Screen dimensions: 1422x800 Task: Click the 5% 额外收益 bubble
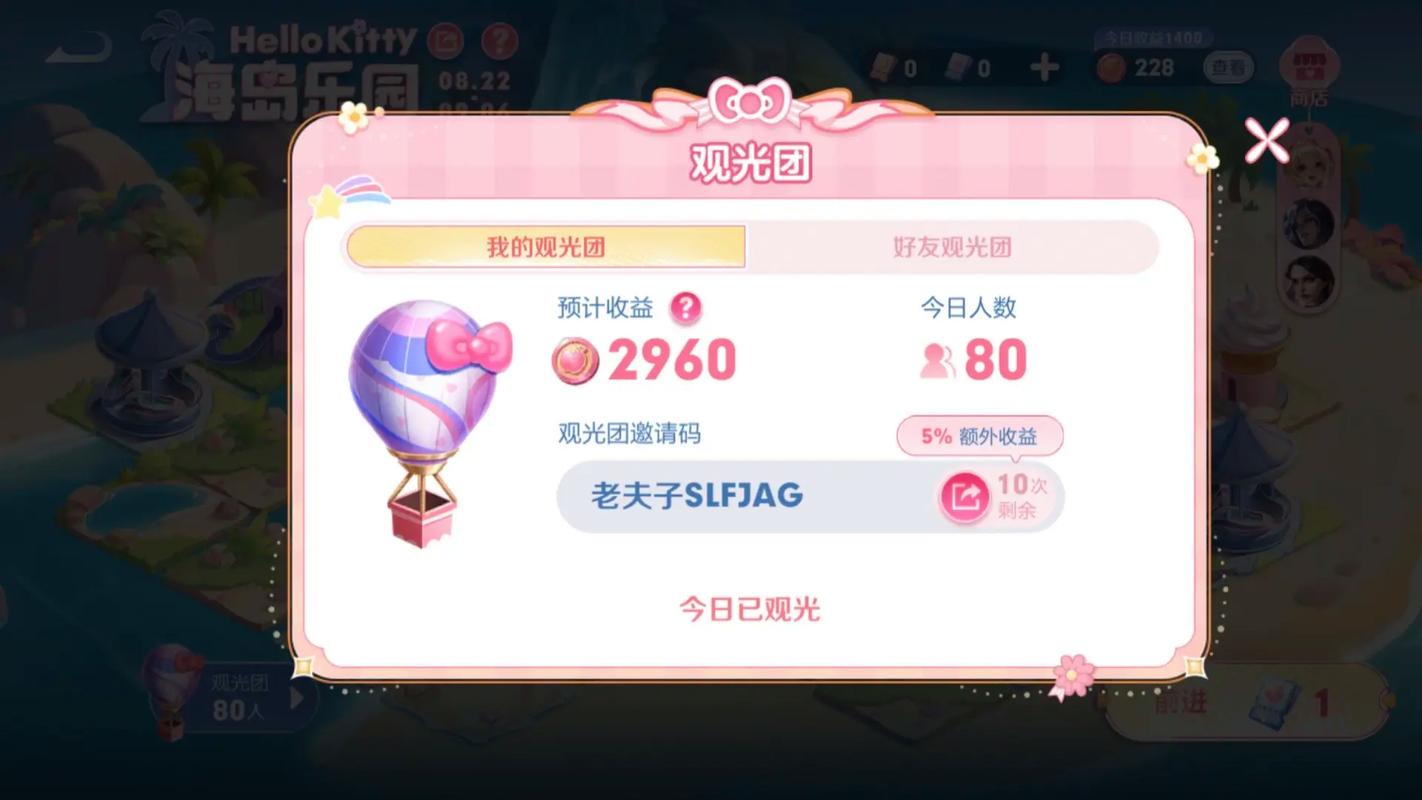tap(980, 436)
